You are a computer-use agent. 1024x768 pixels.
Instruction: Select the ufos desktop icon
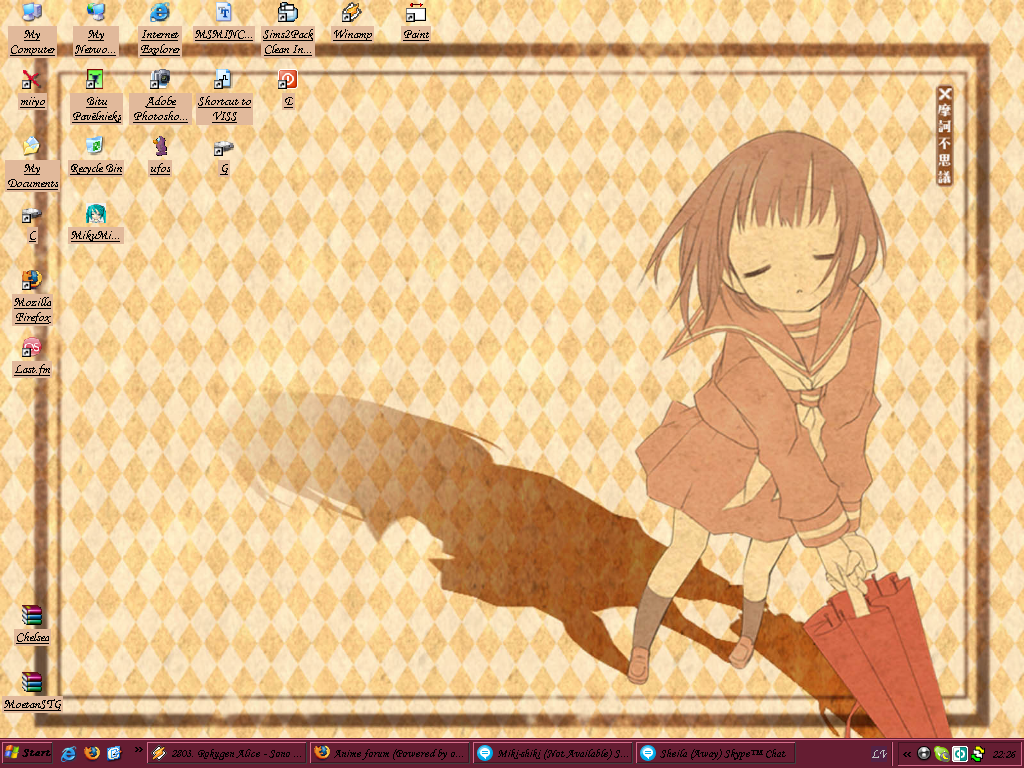(x=160, y=155)
